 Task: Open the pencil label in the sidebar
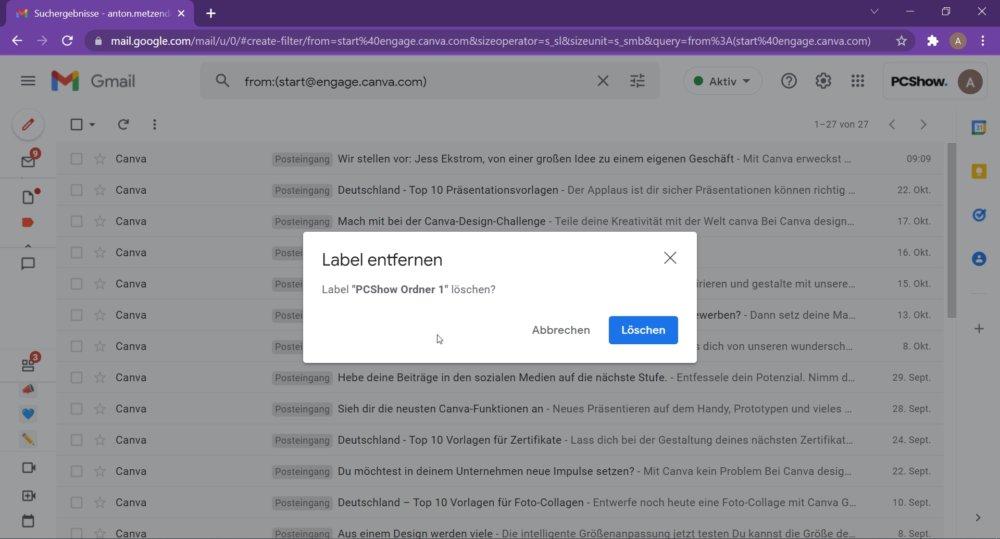(x=28, y=439)
